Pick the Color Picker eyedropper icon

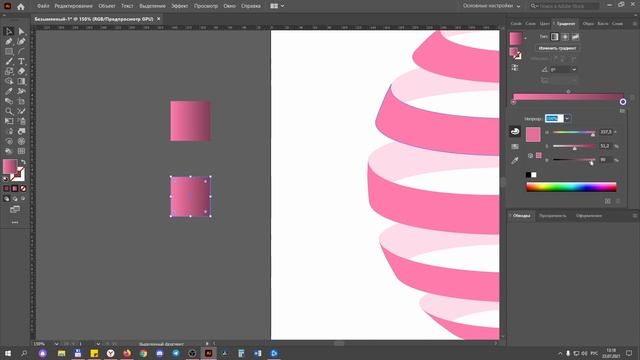point(515,161)
